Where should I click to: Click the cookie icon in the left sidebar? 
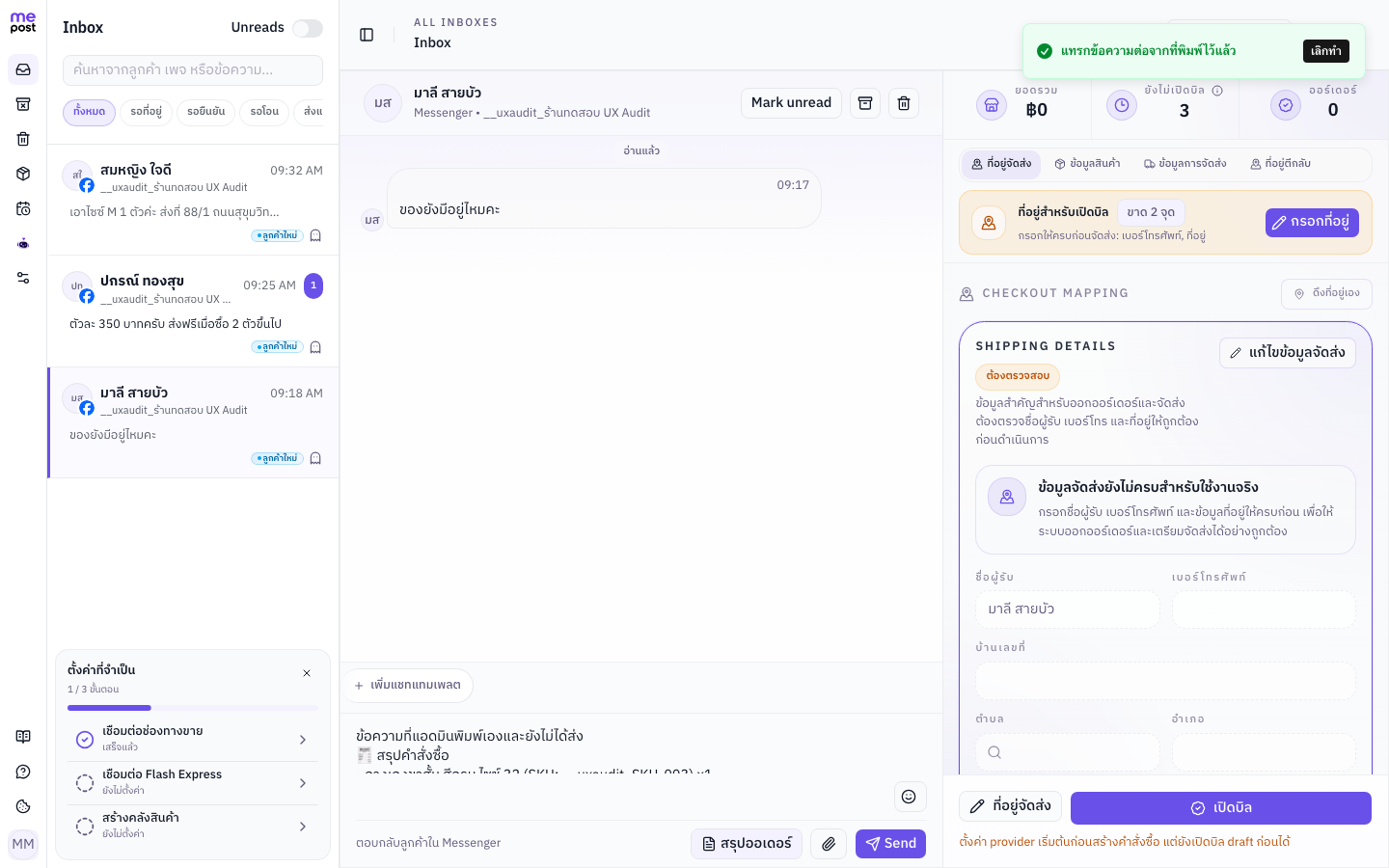(x=23, y=806)
